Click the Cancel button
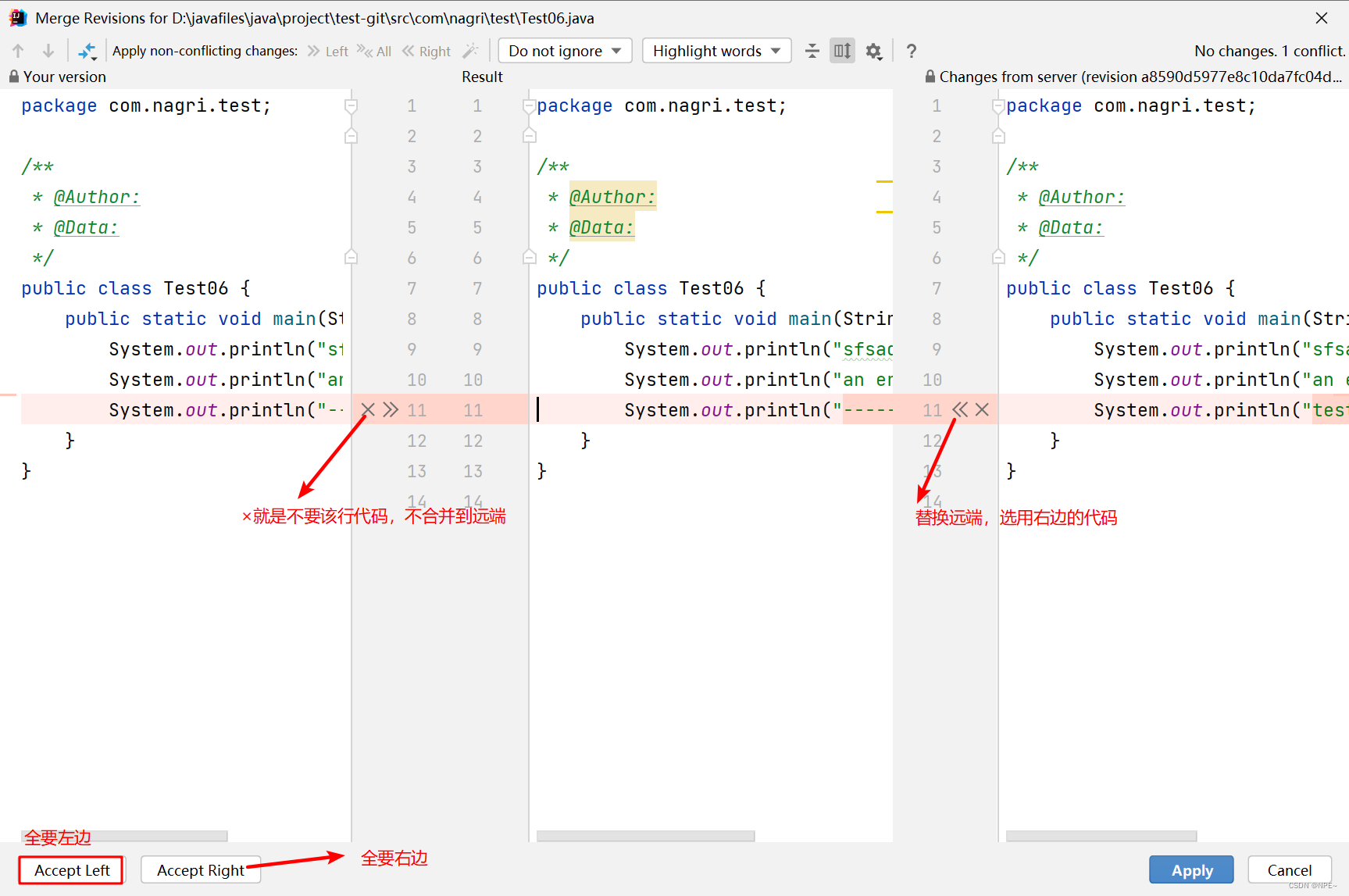Viewport: 1349px width, 896px height. pos(1289,870)
